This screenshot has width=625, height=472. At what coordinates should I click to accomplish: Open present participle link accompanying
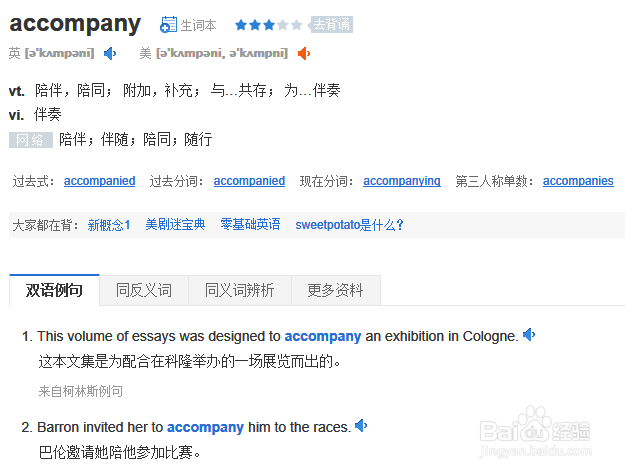click(401, 181)
